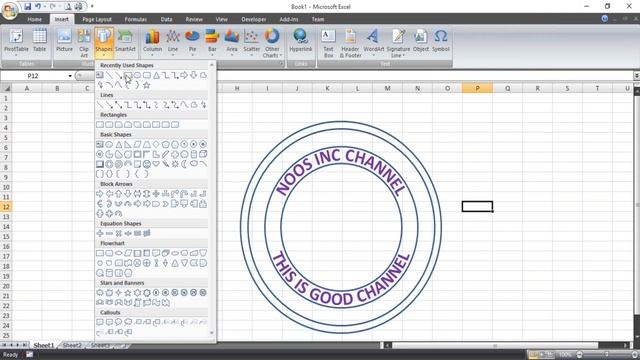Select the star shape in Recently Used Shapes
Screen dimensions: 640x360
147,85
